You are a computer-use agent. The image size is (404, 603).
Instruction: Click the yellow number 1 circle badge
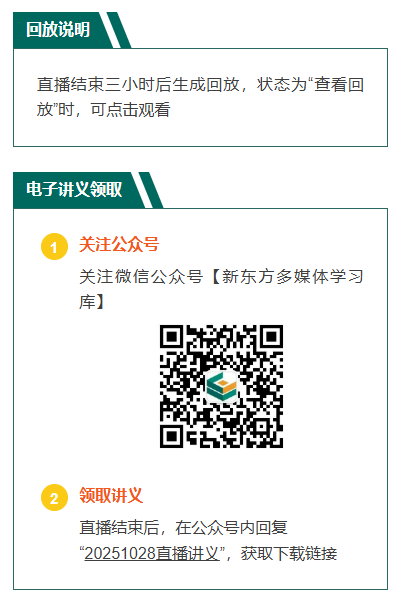[54, 247]
